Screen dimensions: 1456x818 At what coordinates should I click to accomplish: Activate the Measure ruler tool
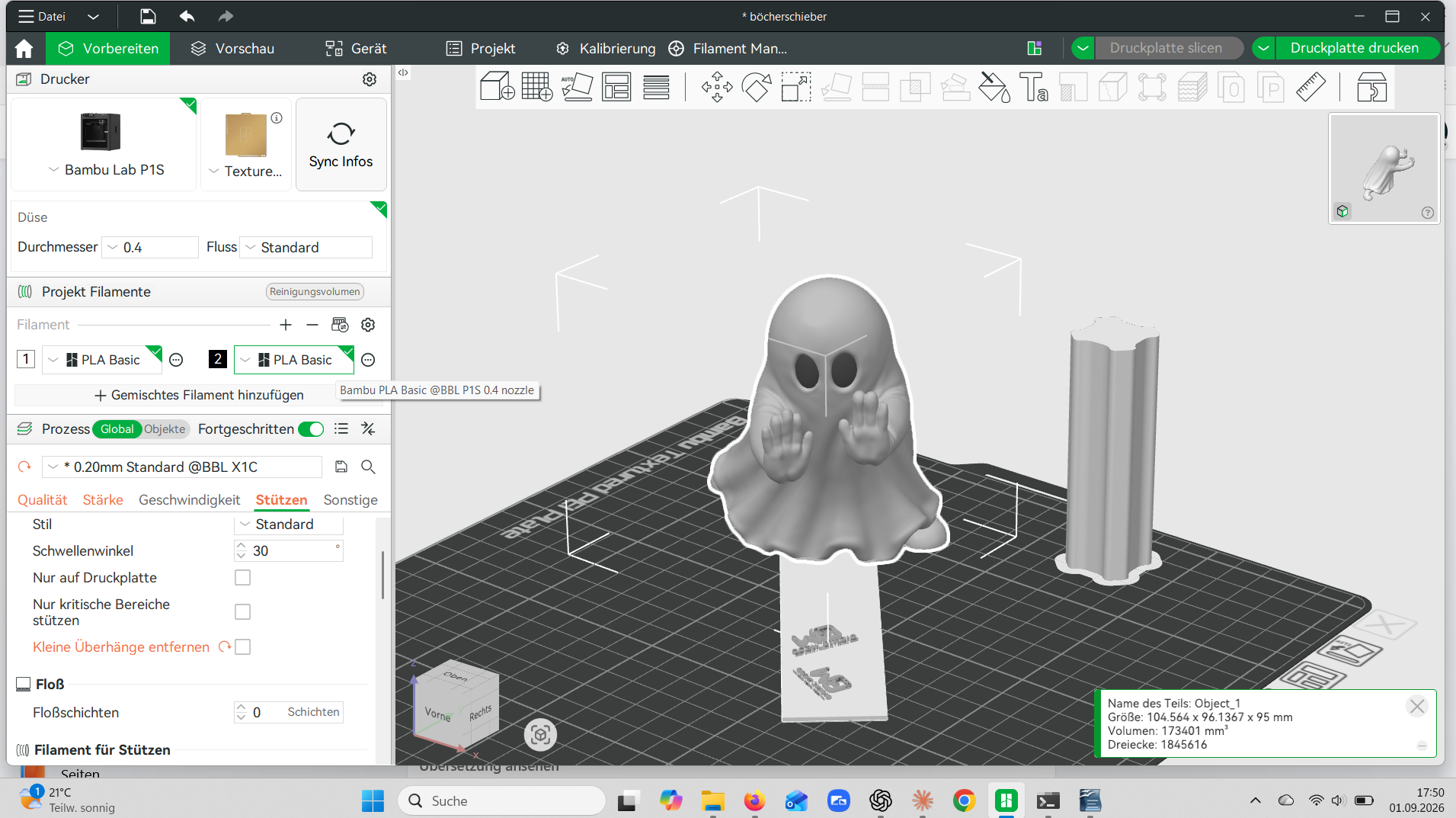[x=1311, y=87]
